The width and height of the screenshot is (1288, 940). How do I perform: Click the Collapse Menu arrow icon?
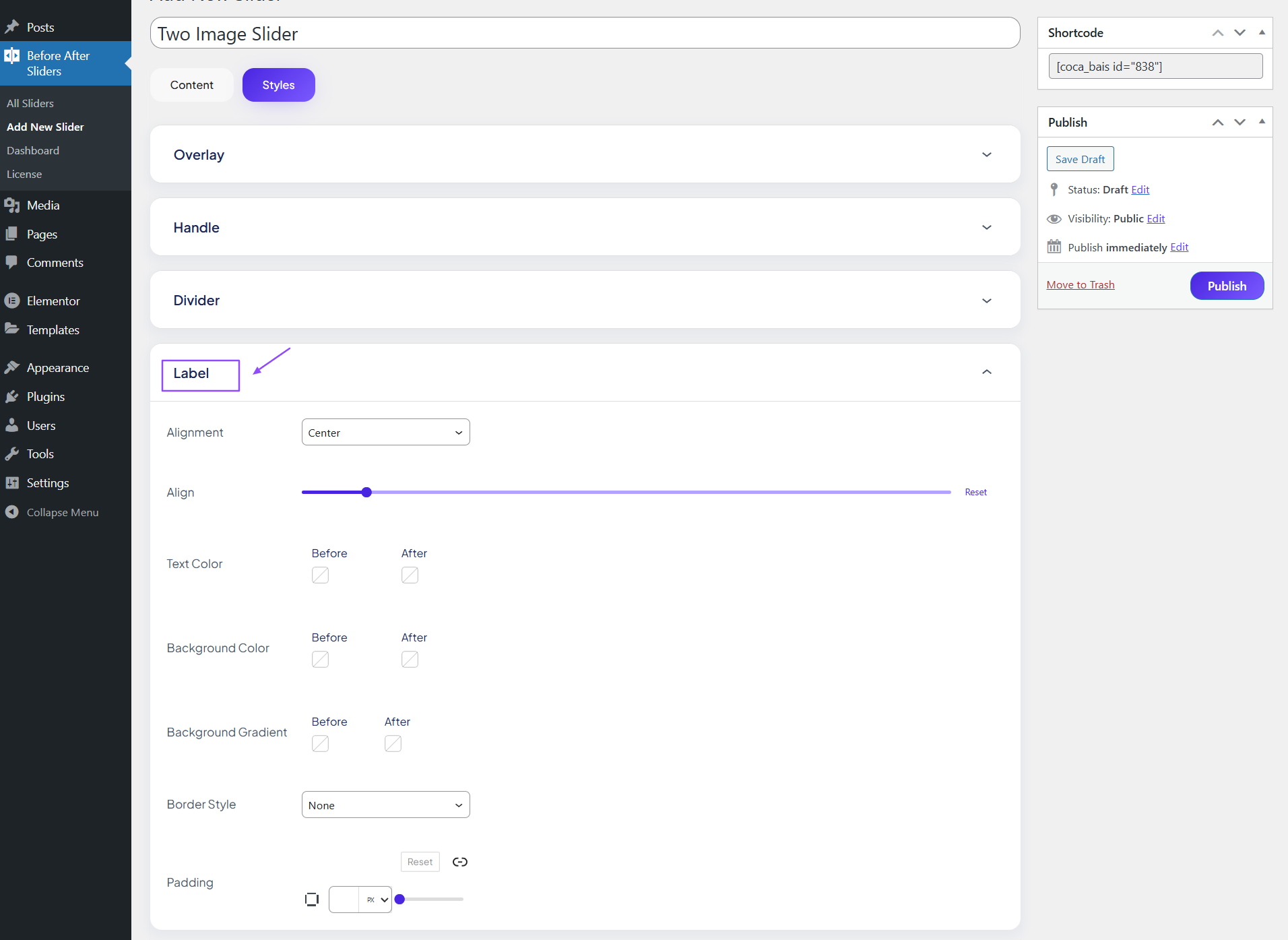point(12,512)
